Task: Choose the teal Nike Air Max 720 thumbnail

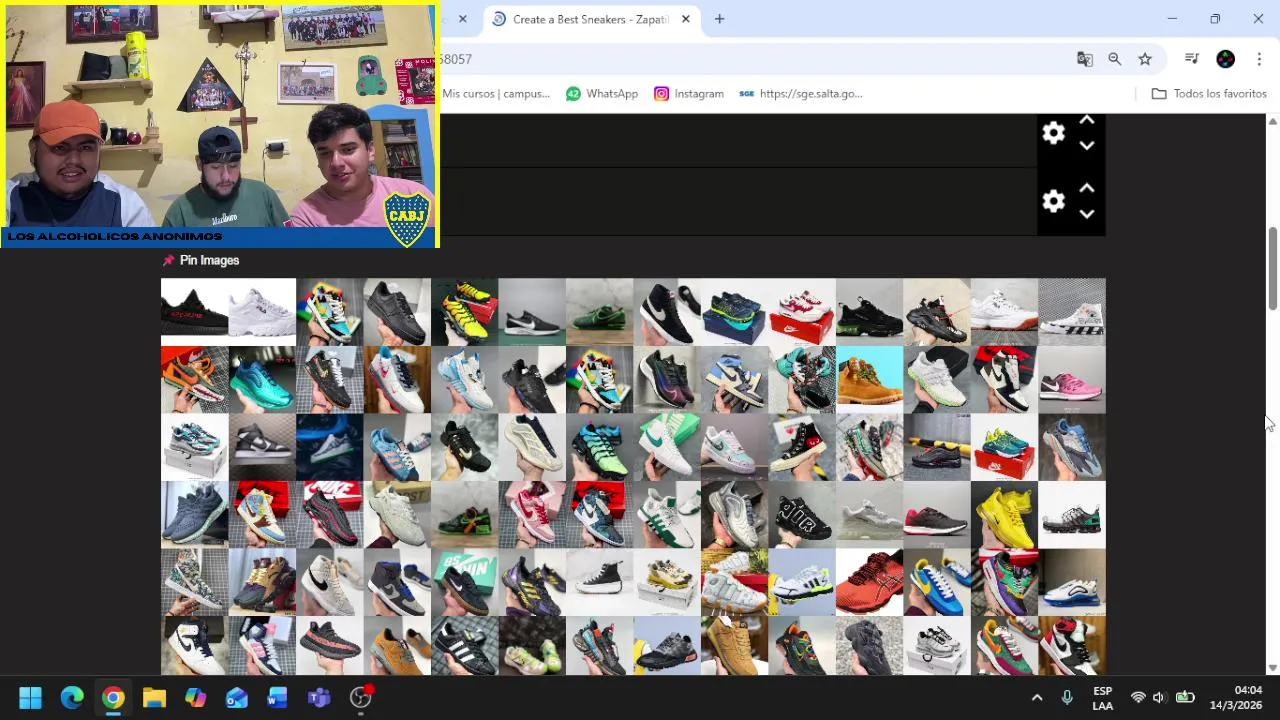Action: [x=262, y=380]
